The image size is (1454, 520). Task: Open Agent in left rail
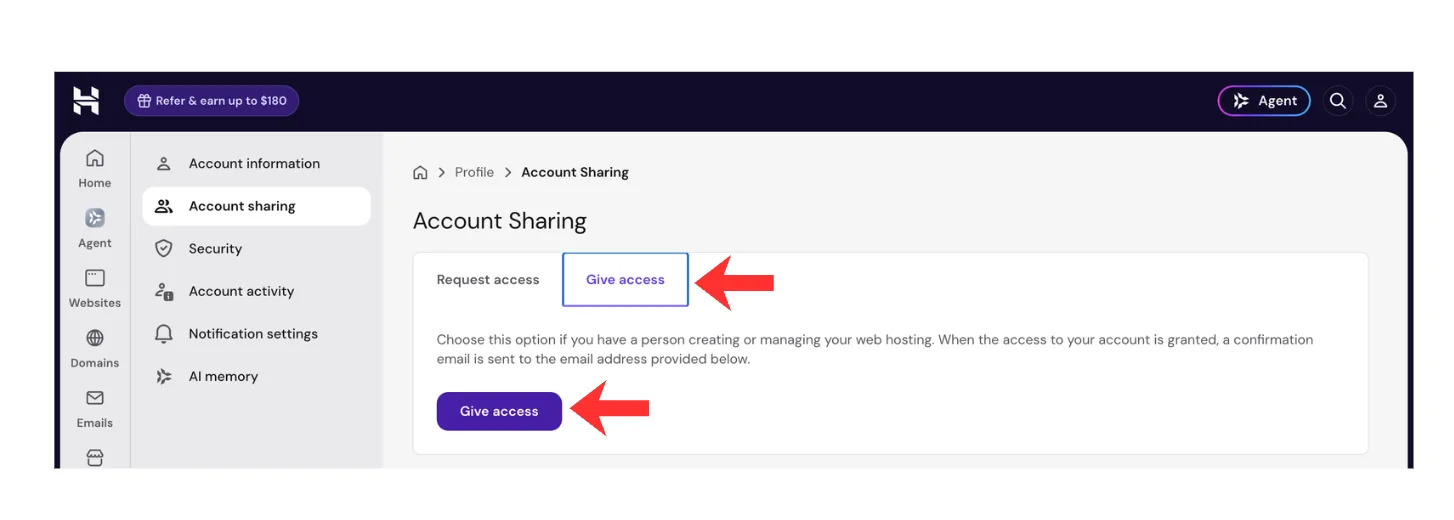[95, 228]
